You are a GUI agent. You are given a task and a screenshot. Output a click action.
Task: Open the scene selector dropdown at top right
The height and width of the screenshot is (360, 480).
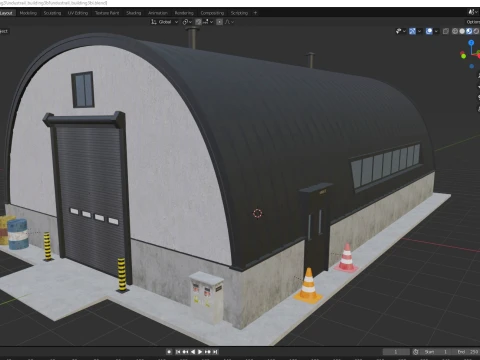click(x=472, y=12)
